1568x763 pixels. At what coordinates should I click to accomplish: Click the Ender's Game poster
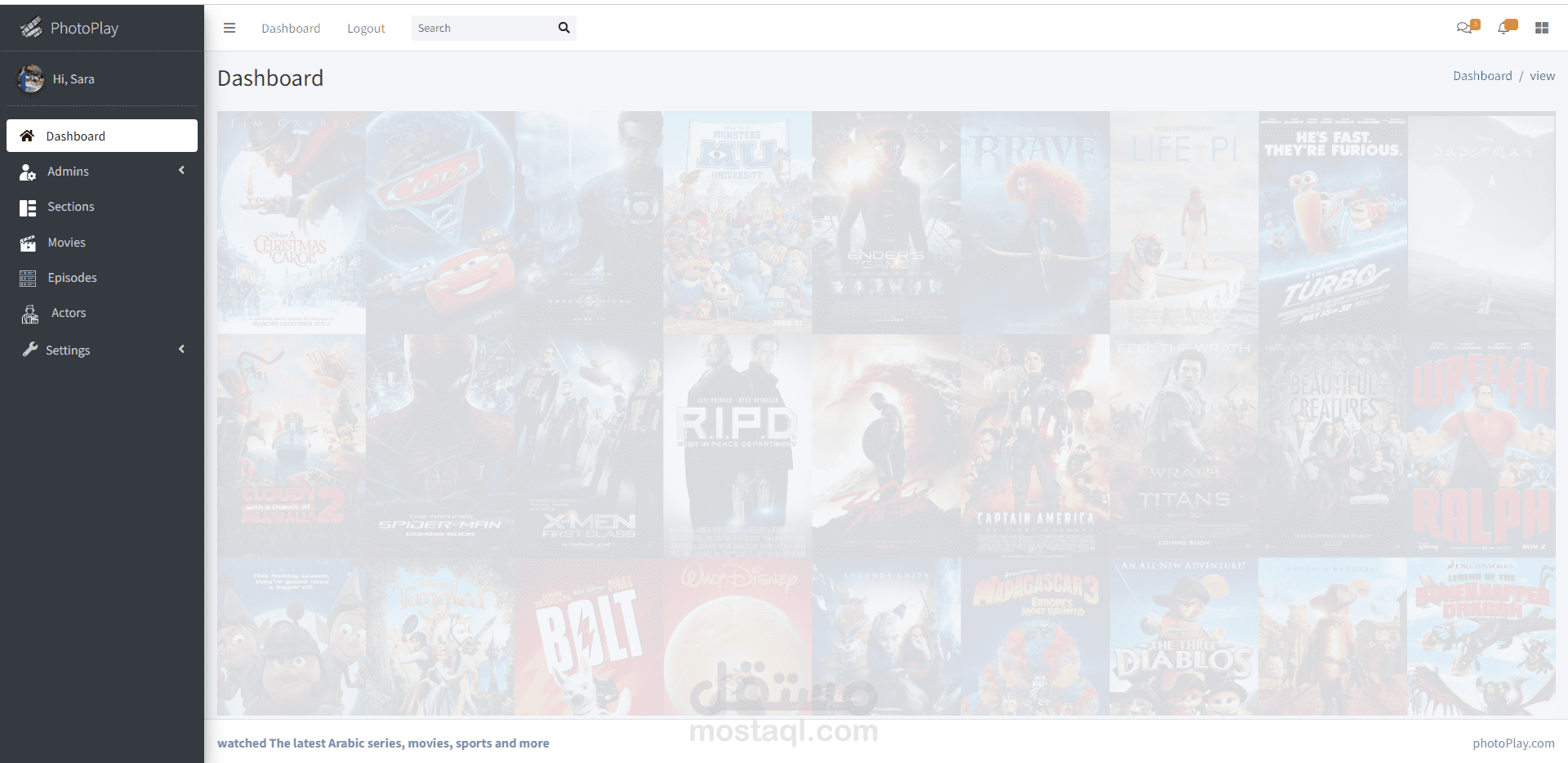click(x=886, y=222)
